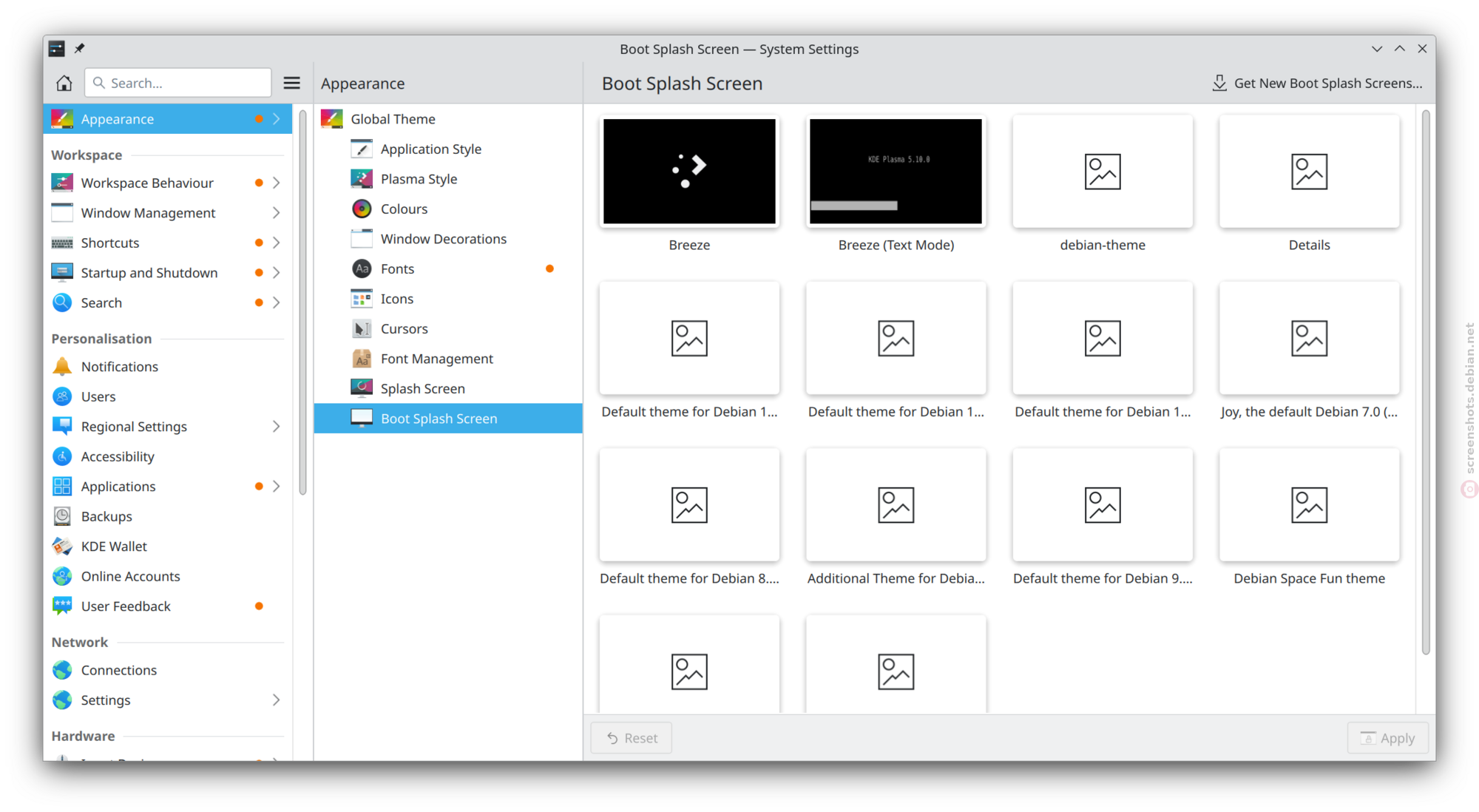Open the Workspace Behaviour category

point(168,183)
